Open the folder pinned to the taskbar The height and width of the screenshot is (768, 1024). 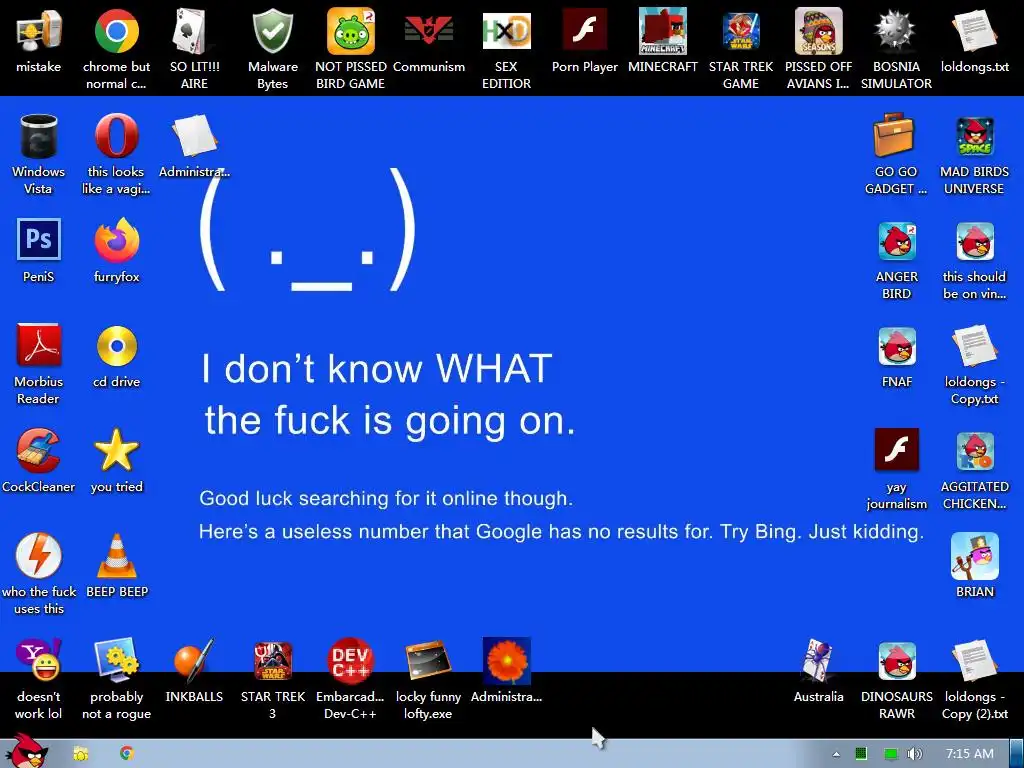pos(81,754)
